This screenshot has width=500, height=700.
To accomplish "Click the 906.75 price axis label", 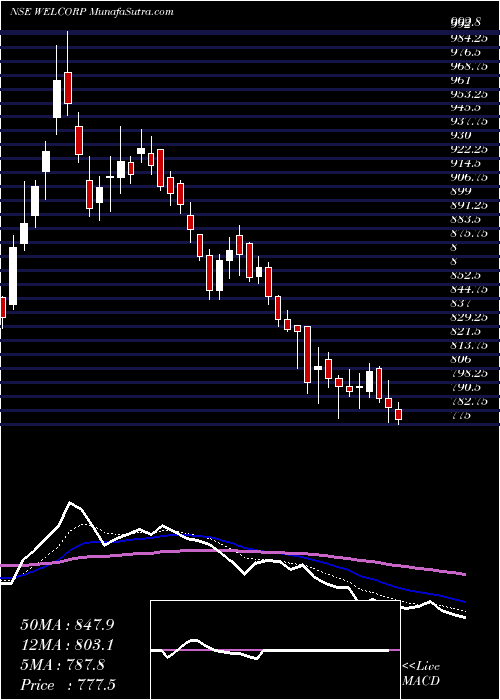I will pyautogui.click(x=469, y=177).
